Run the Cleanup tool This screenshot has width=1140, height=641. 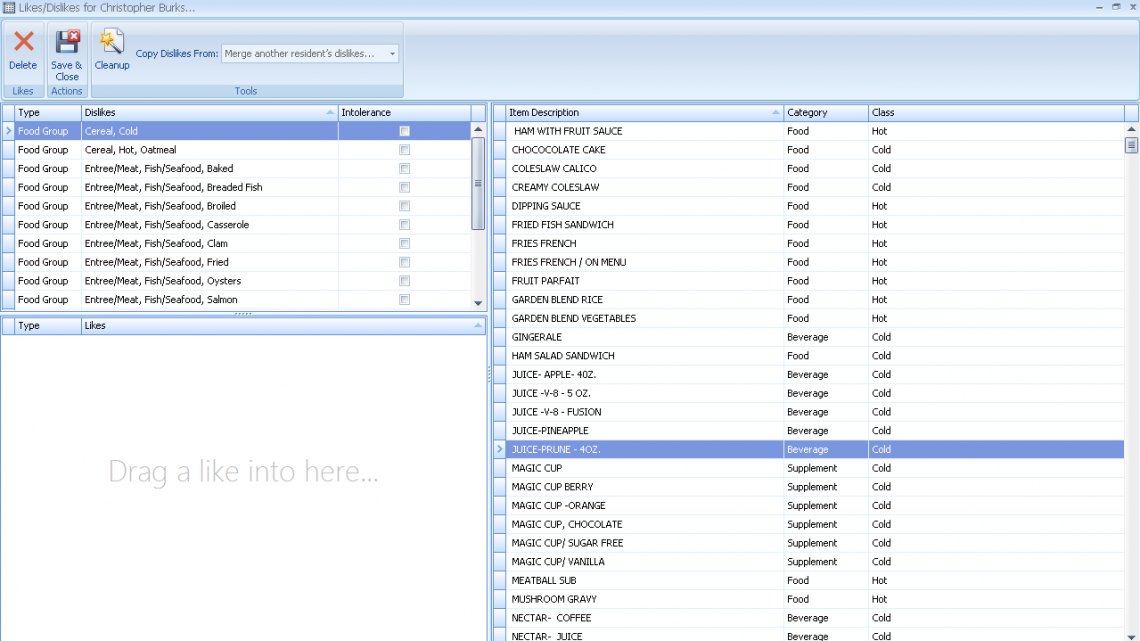pyautogui.click(x=112, y=42)
